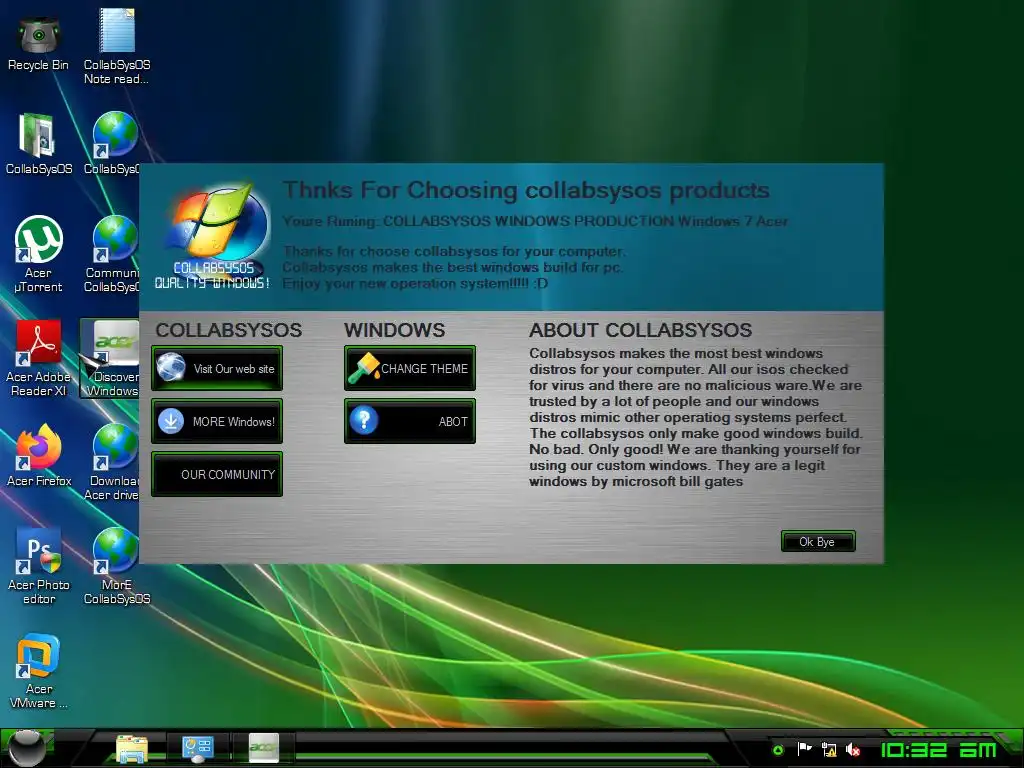Open the Action Center flag tray icon
Viewport: 1024px width, 768px height.
click(804, 749)
